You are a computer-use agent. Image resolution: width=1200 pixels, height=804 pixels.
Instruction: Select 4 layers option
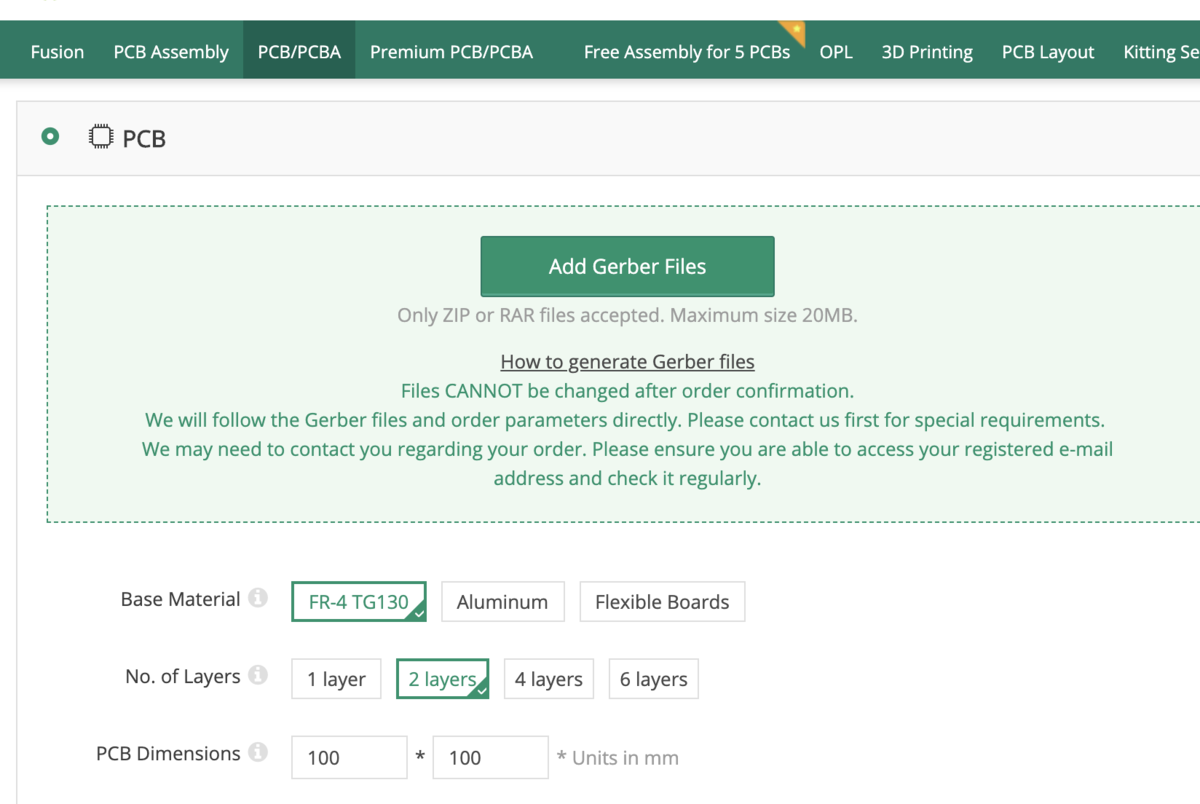pyautogui.click(x=549, y=679)
